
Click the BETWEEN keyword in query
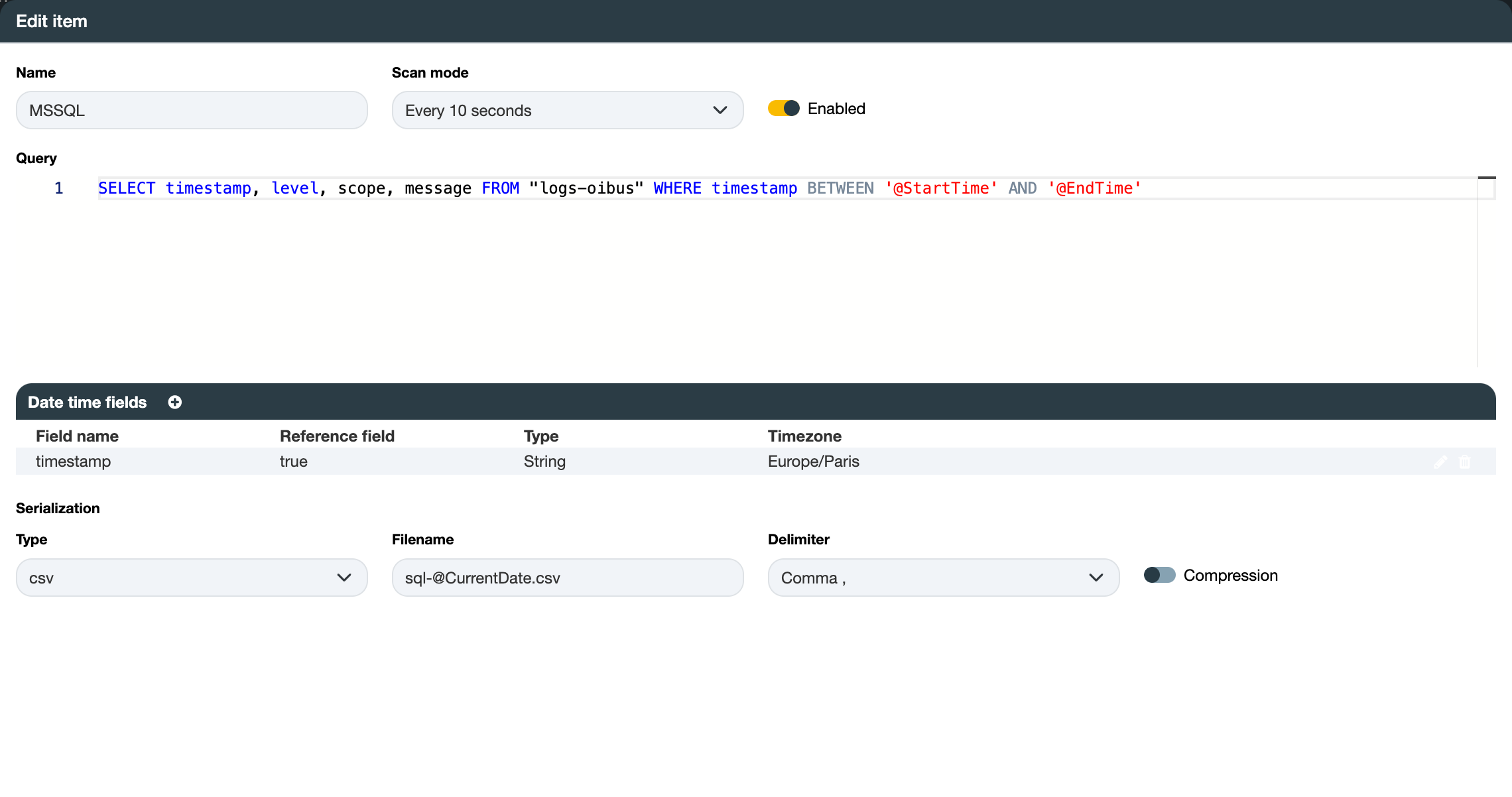click(x=840, y=188)
